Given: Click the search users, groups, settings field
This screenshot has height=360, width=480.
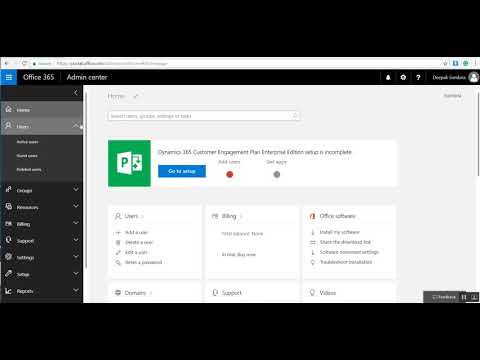Looking at the screenshot, I should (204, 116).
